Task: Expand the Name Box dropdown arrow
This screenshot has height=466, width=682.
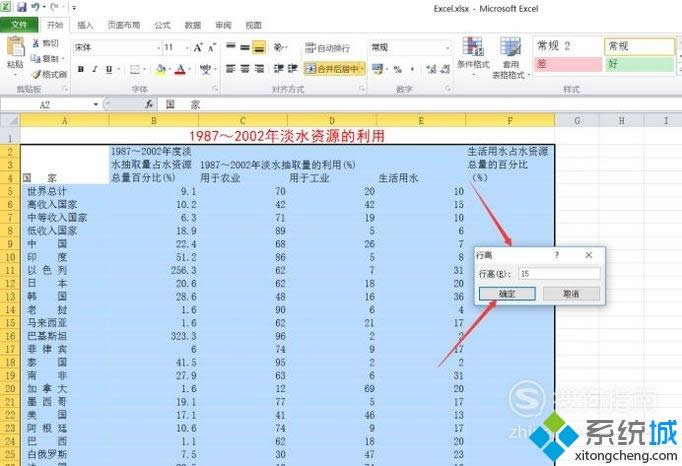Action: click(96, 104)
